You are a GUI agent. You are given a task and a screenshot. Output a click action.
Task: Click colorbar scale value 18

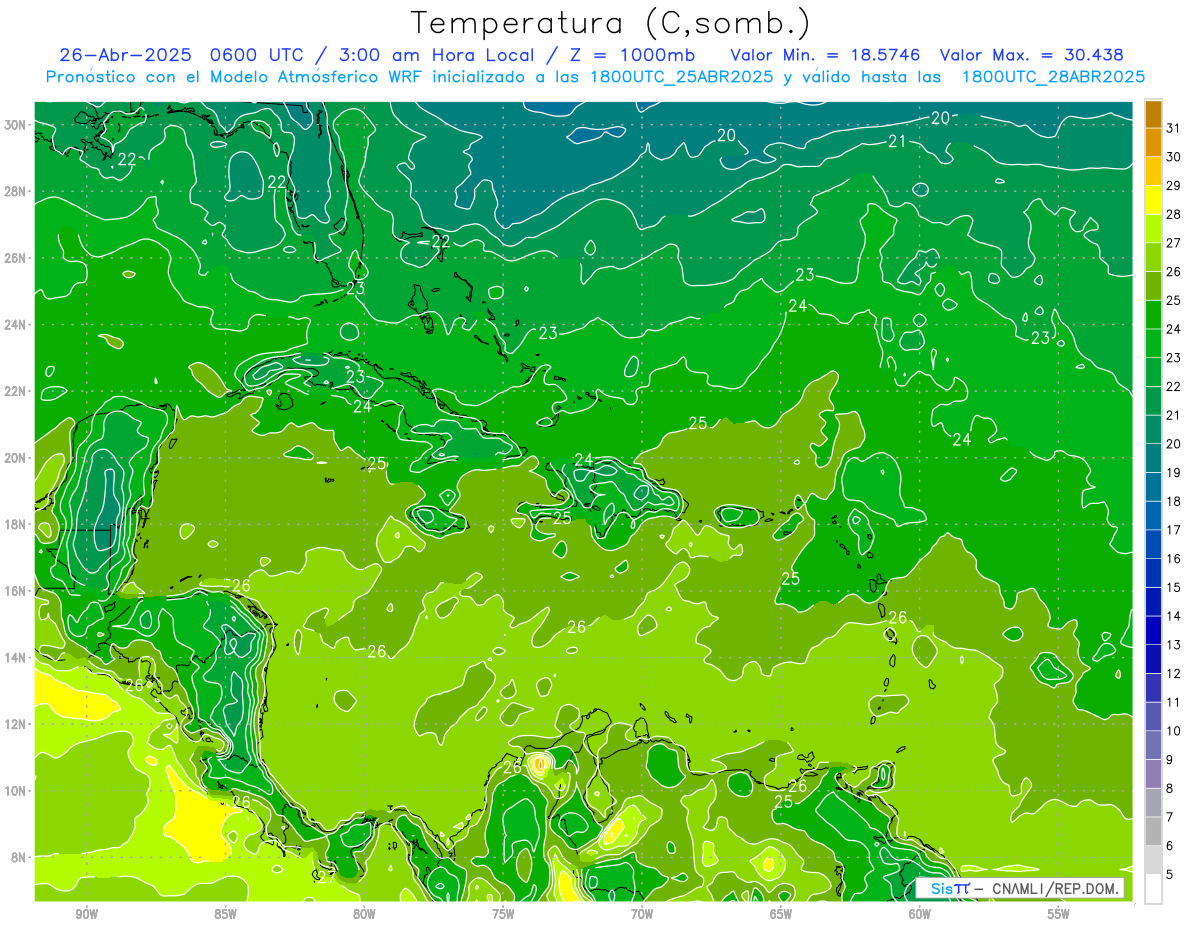[1173, 501]
